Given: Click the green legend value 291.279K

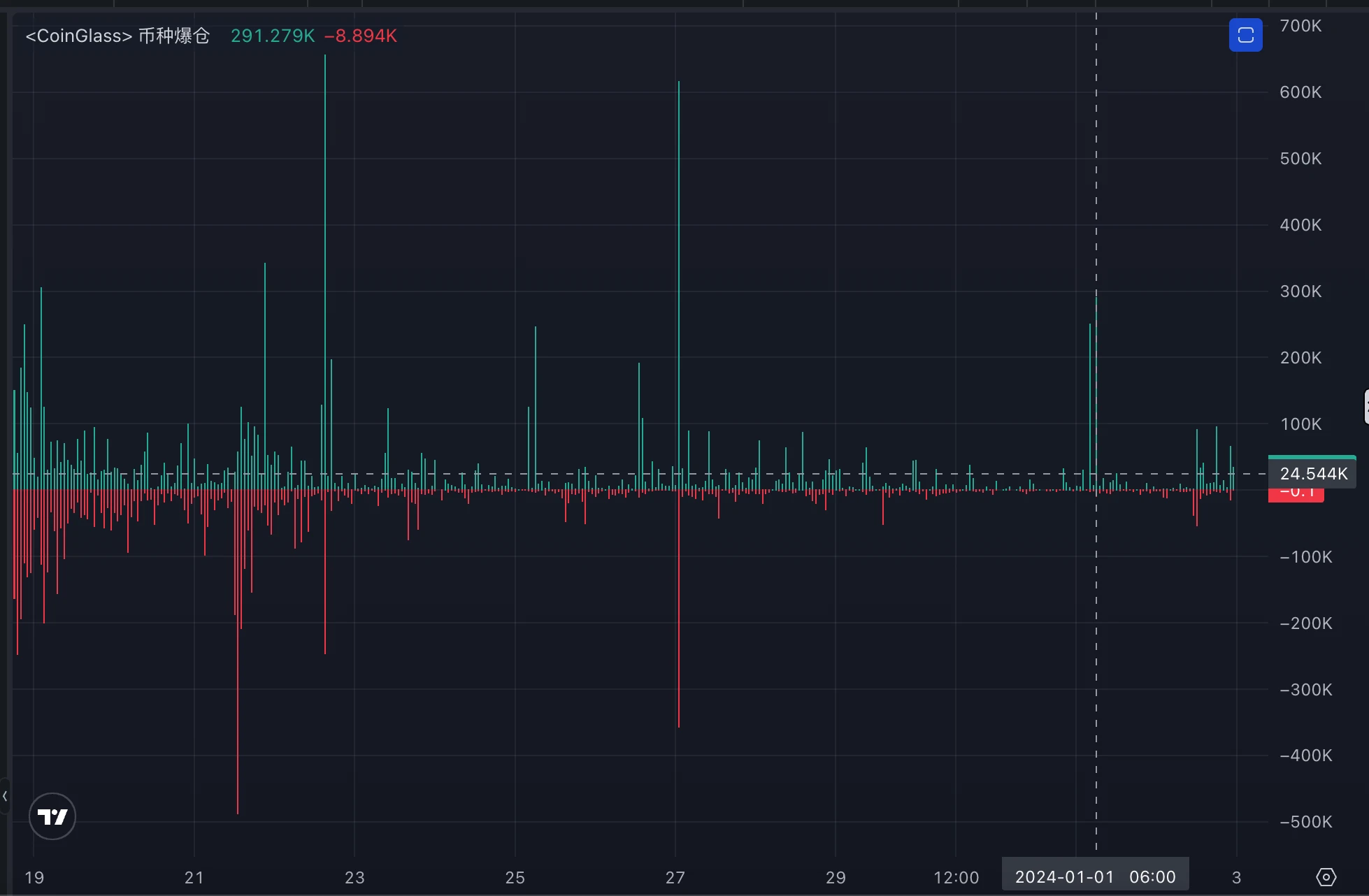Looking at the screenshot, I should pos(273,36).
